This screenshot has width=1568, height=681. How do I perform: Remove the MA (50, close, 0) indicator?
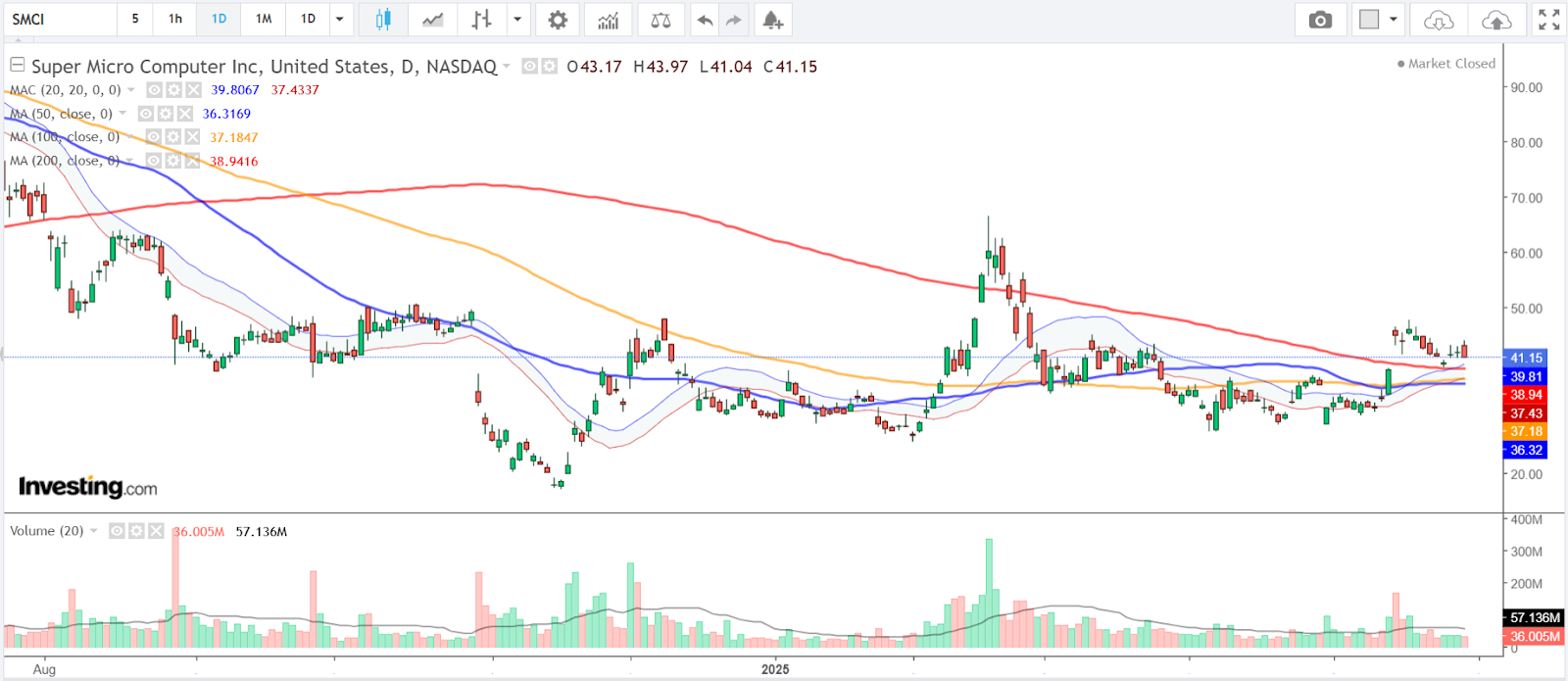click(x=184, y=114)
